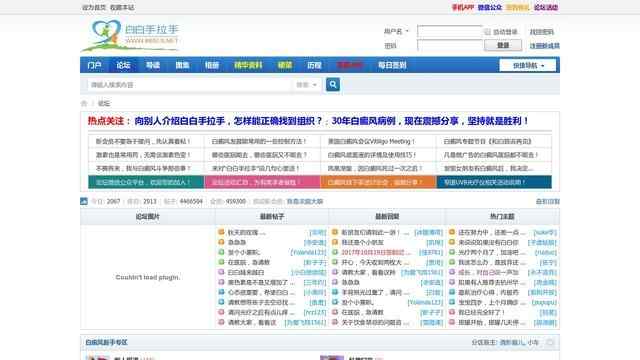Open the orange link in the top-right bar

[x=517, y=7]
